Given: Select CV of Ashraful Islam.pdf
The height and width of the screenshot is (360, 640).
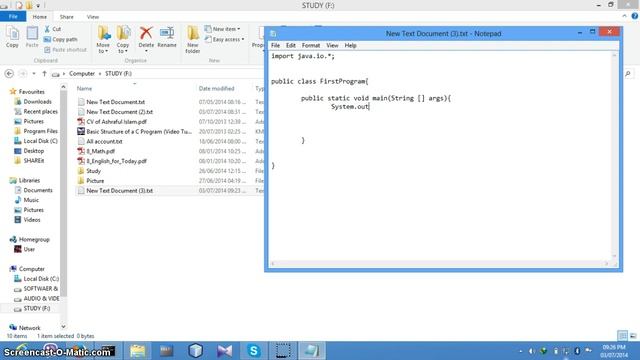Looking at the screenshot, I should coord(116,122).
